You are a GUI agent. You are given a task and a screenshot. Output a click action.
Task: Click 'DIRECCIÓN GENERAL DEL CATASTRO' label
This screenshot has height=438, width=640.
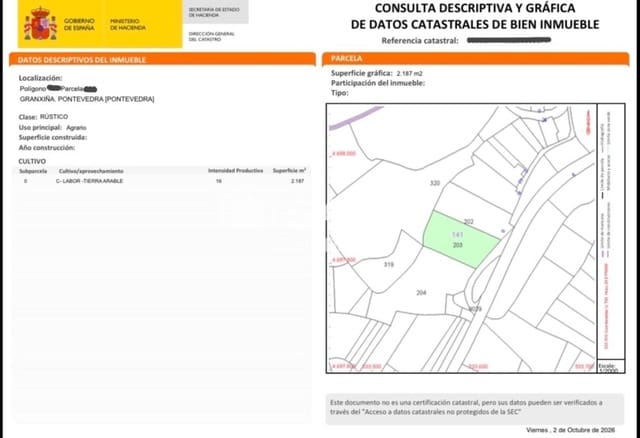(x=211, y=36)
